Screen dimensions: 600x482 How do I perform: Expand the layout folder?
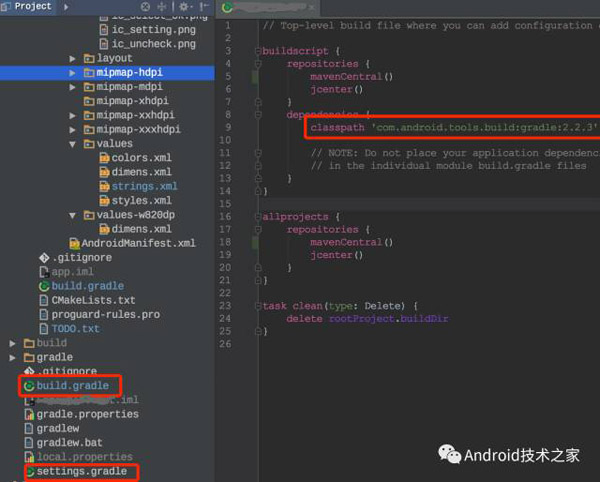pyautogui.click(x=72, y=59)
